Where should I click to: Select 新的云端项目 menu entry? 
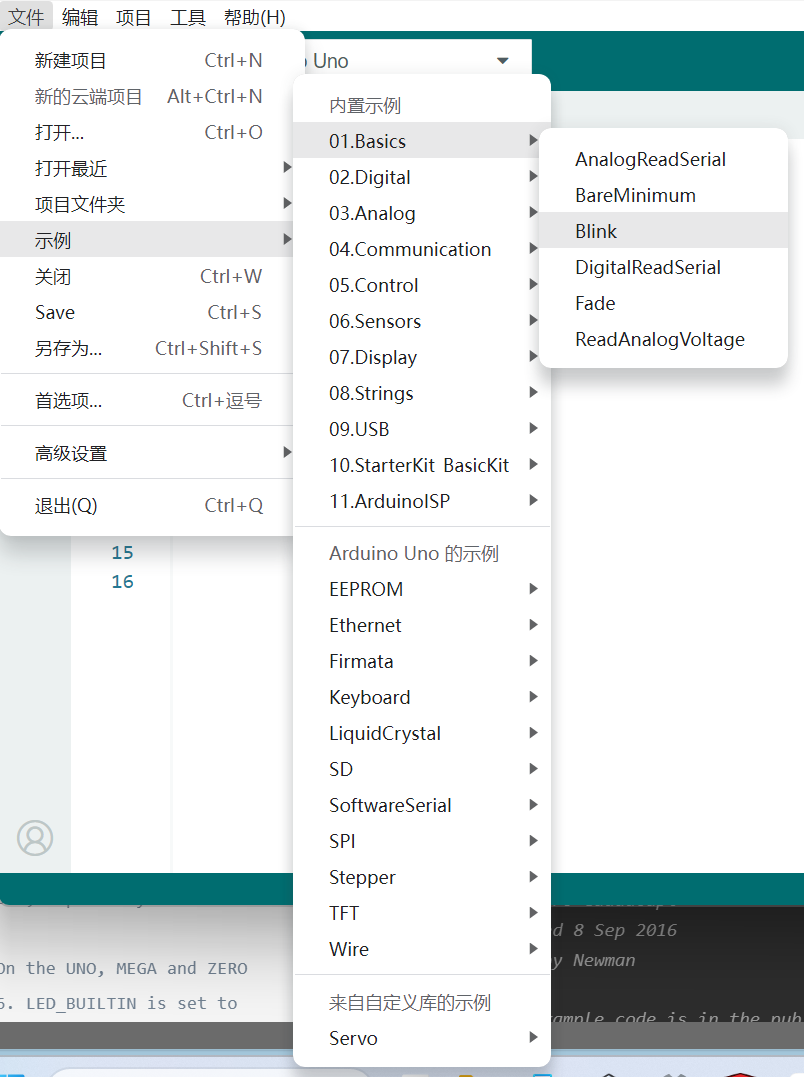coord(146,96)
